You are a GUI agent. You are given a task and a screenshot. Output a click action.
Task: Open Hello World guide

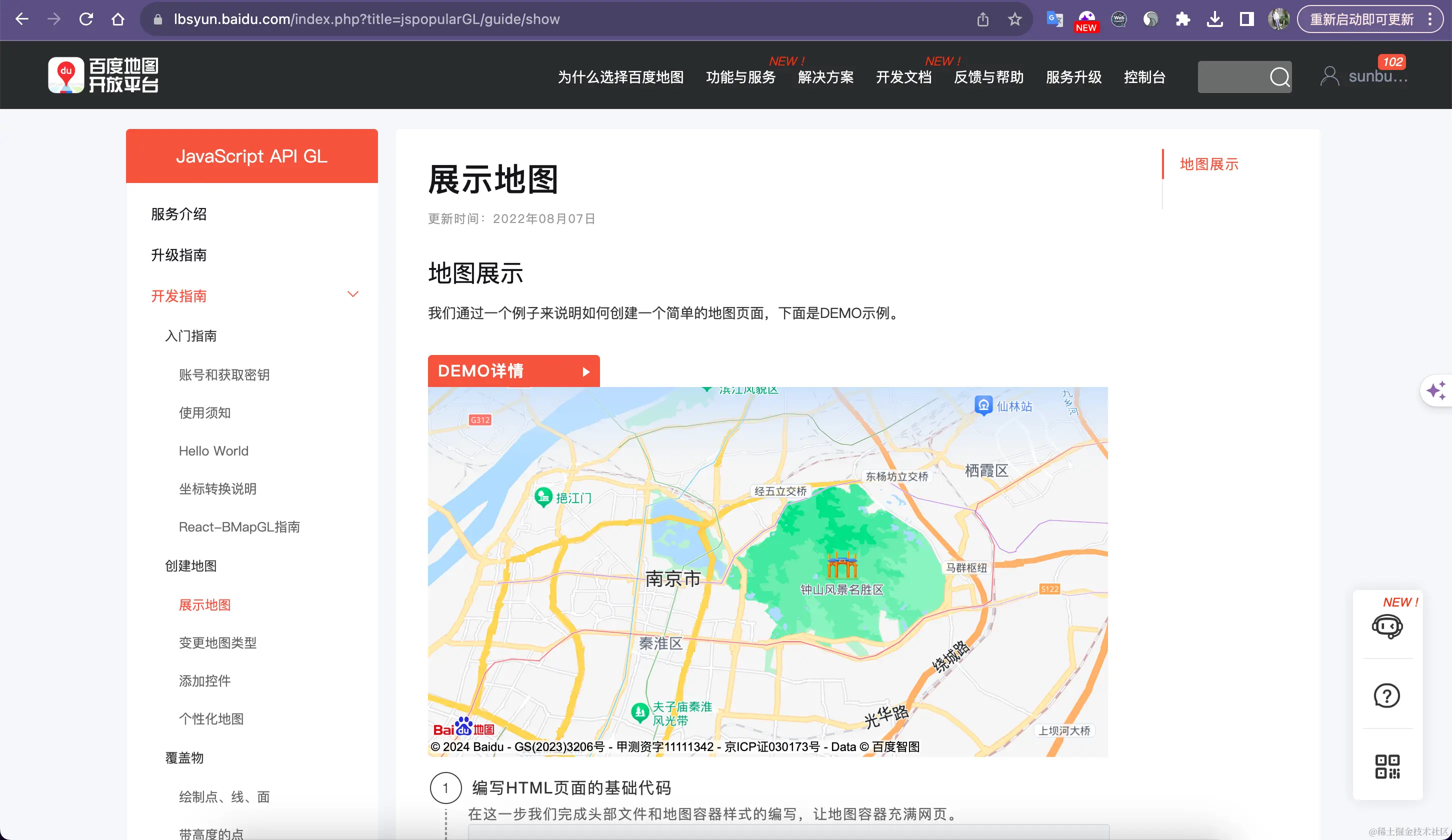[213, 450]
